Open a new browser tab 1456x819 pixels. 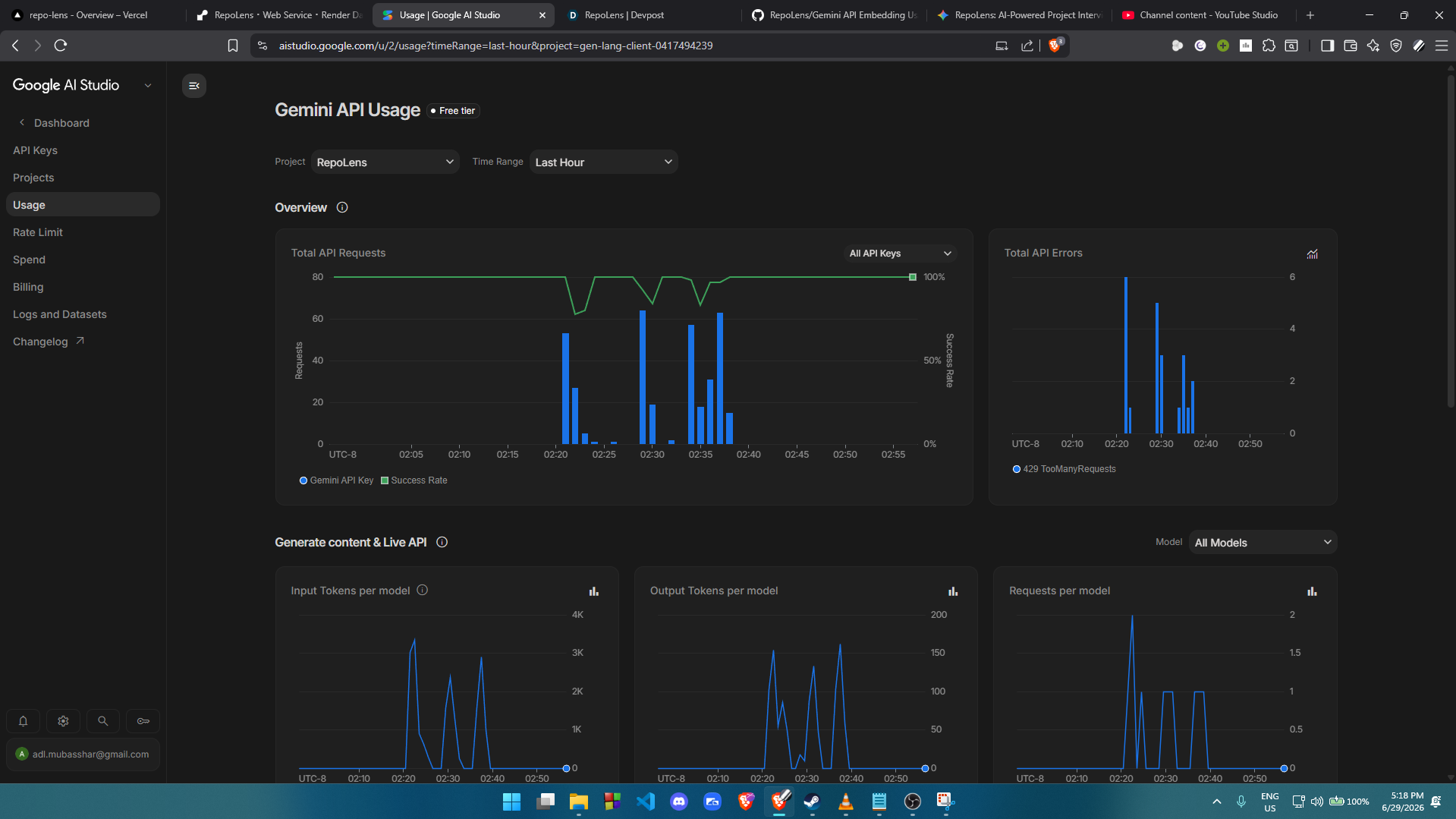click(x=1310, y=15)
